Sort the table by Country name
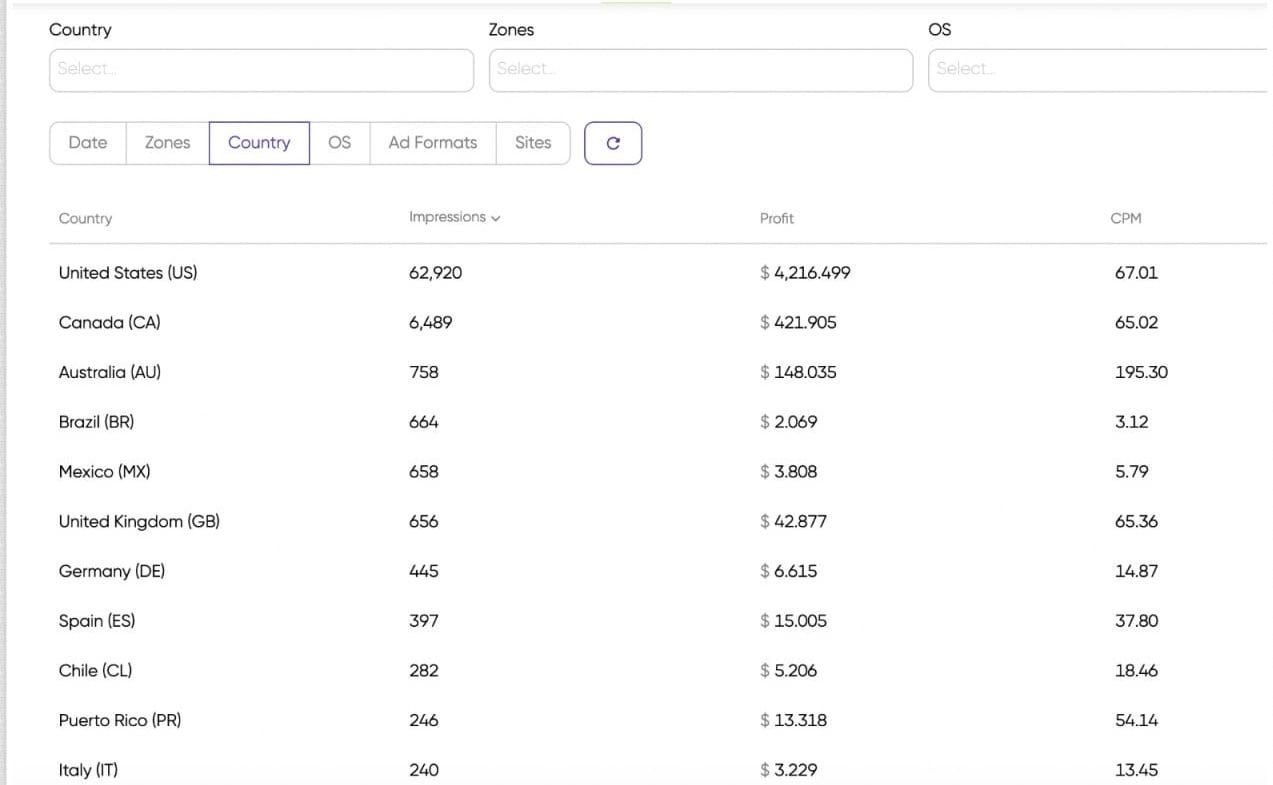 click(x=85, y=218)
